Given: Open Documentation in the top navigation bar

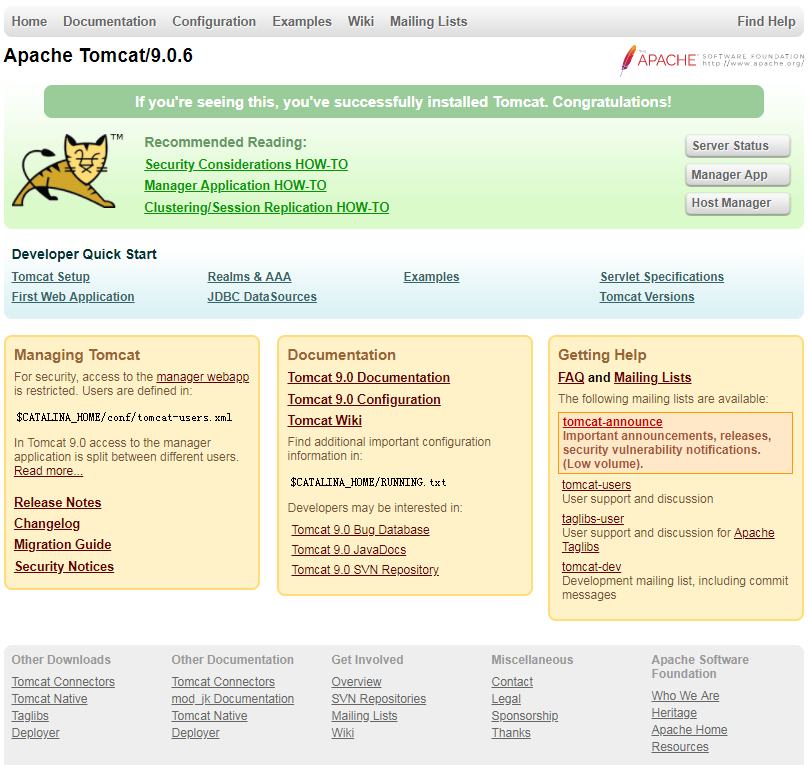Looking at the screenshot, I should 110,21.
